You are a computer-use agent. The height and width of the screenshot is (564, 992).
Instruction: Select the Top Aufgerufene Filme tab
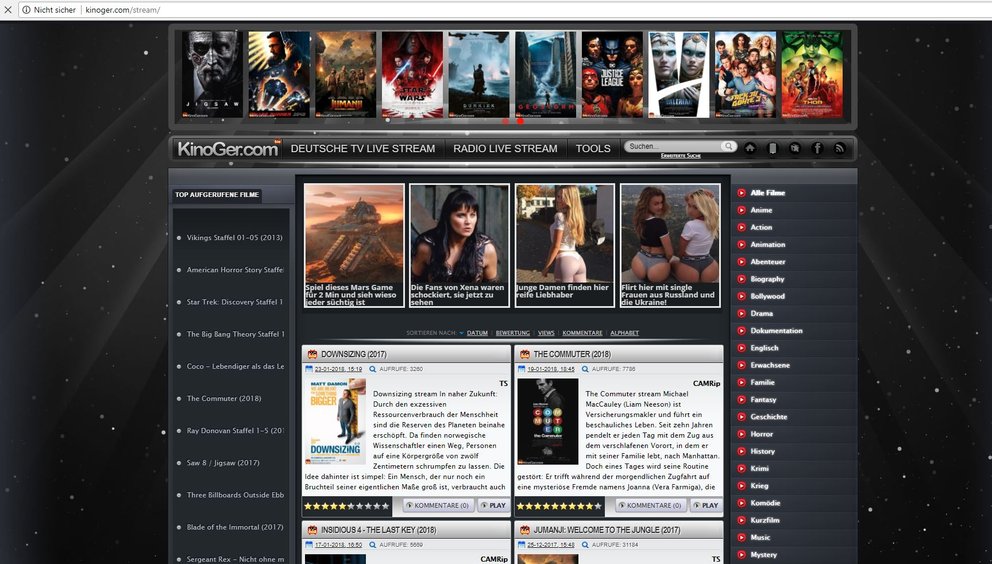click(x=216, y=195)
